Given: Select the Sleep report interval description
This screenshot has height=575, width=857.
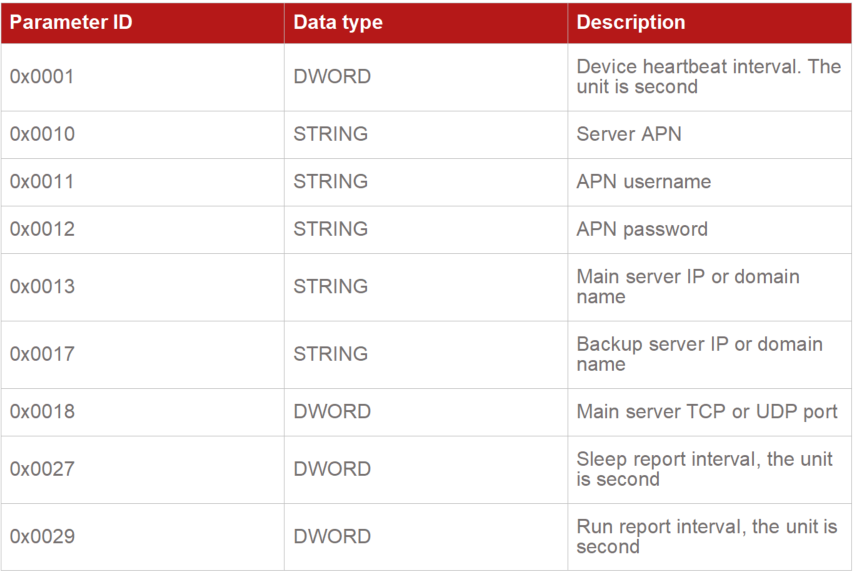Looking at the screenshot, I should (704, 469).
